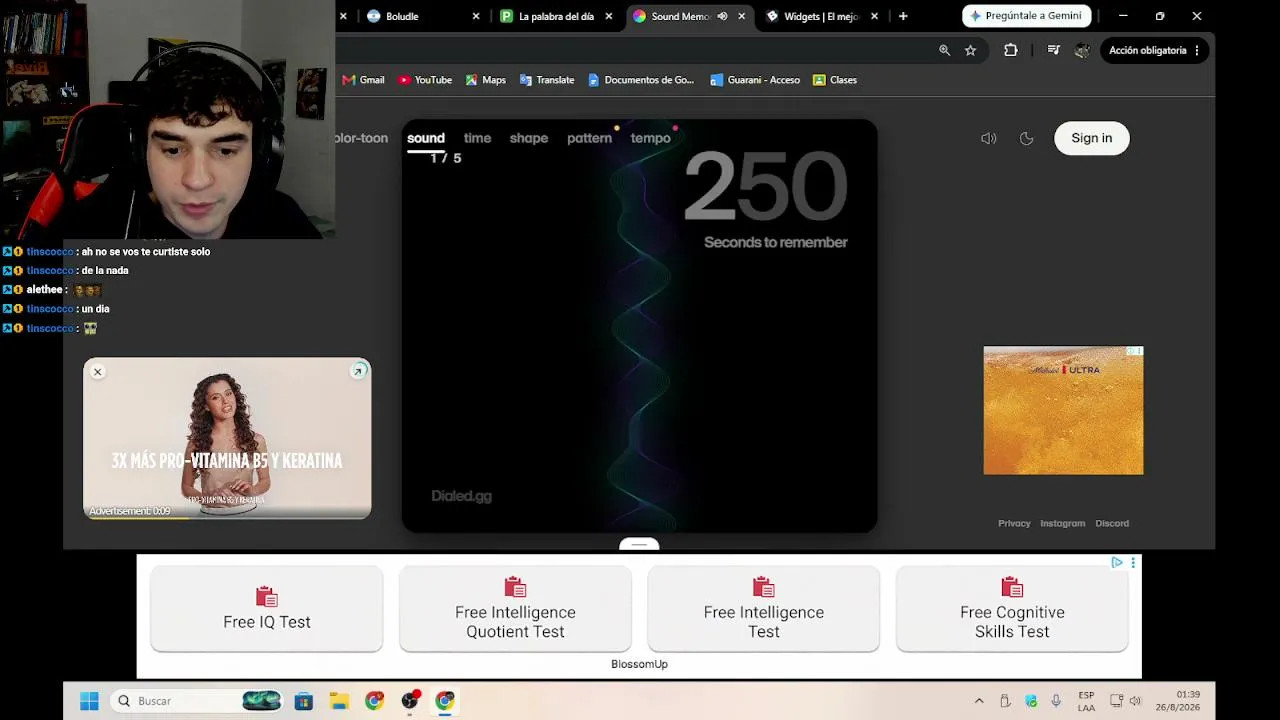Open the Windows Start menu
The height and width of the screenshot is (720, 1280).
pos(89,701)
